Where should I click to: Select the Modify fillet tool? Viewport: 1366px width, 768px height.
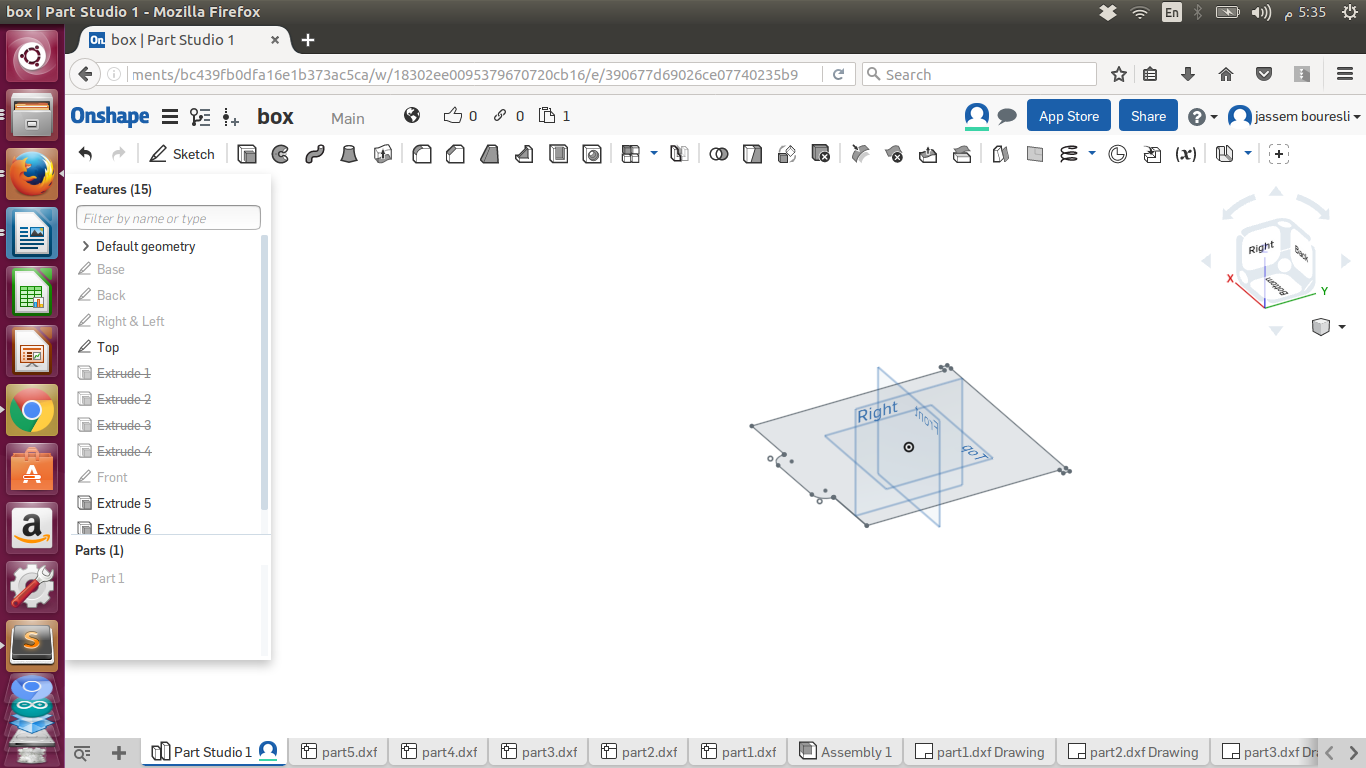pyautogui.click(x=860, y=154)
